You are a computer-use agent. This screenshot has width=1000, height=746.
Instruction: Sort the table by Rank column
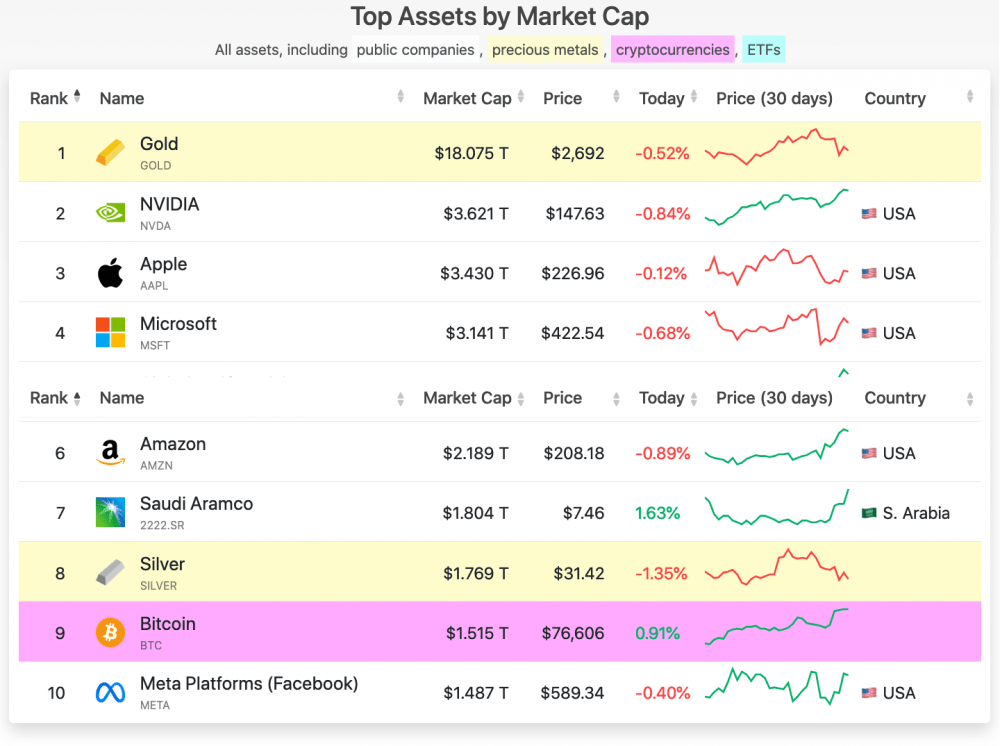pyautogui.click(x=55, y=98)
